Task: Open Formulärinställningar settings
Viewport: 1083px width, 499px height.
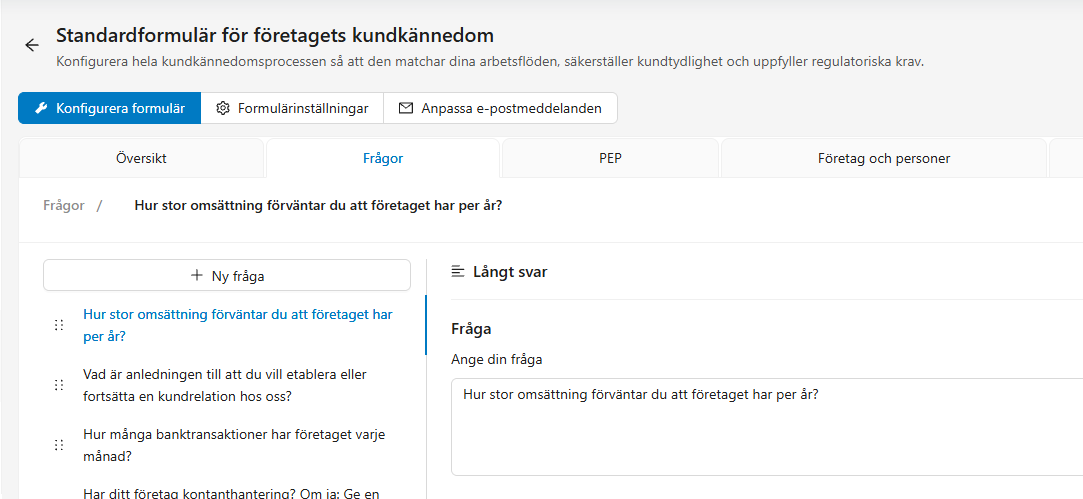Action: [292, 109]
